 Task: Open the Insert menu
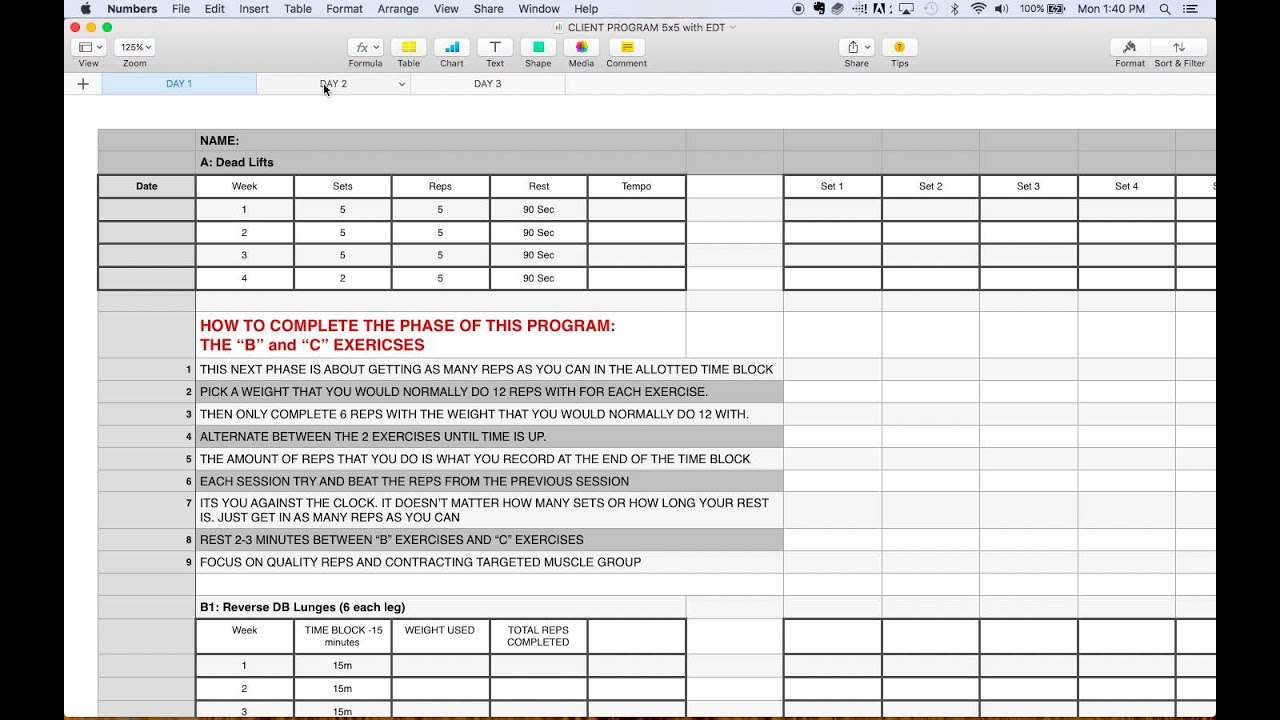[x=254, y=9]
